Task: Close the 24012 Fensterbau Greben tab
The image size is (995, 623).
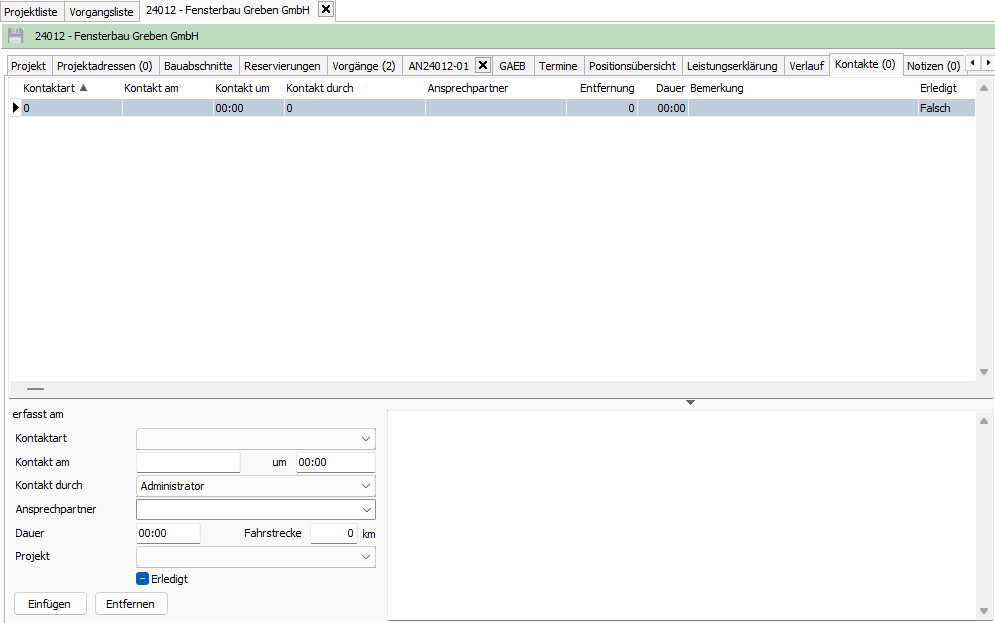Action: [x=326, y=10]
